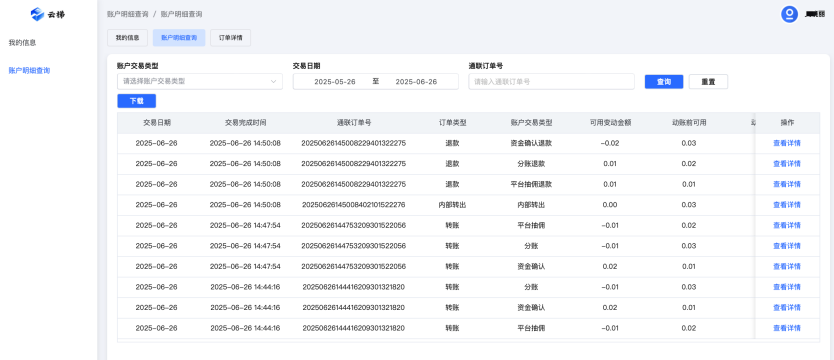Viewport: 834px width, 360px height.
Task: Open the user avatar icon menu
Action: 789,14
